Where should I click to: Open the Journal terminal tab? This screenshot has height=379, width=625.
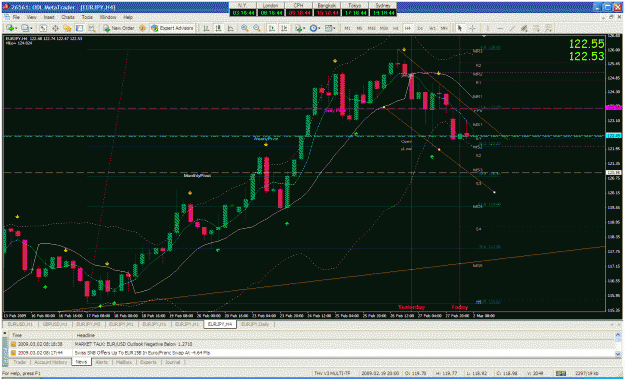click(173, 362)
